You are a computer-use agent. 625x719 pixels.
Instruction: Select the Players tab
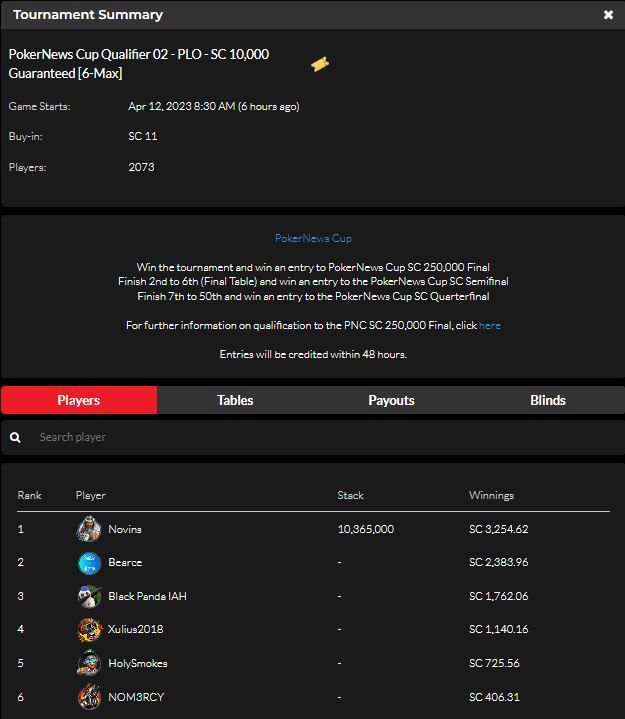79,400
